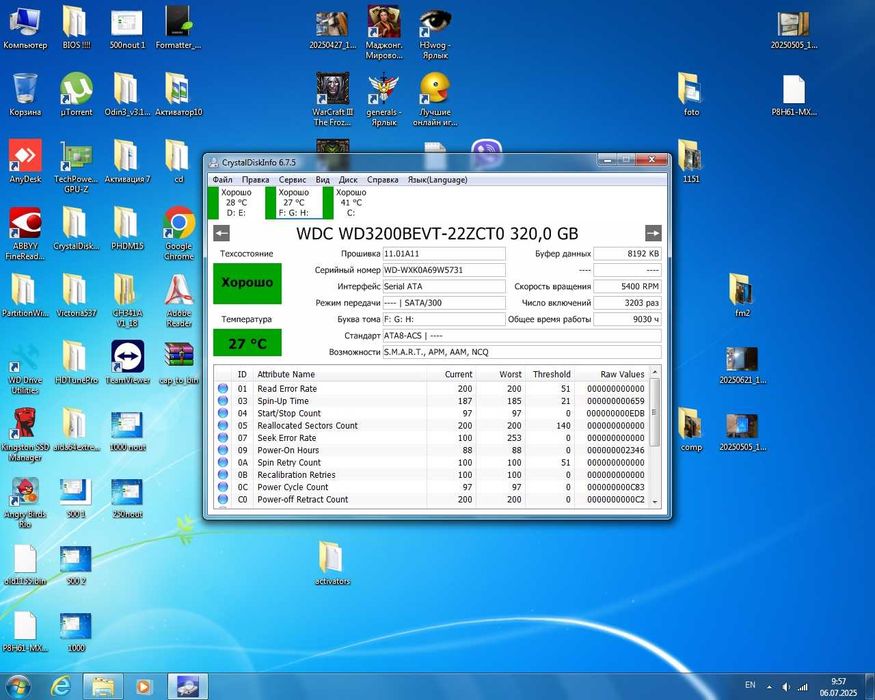
Task: Open the µTorrent desktop shortcut
Action: pyautogui.click(x=76, y=95)
